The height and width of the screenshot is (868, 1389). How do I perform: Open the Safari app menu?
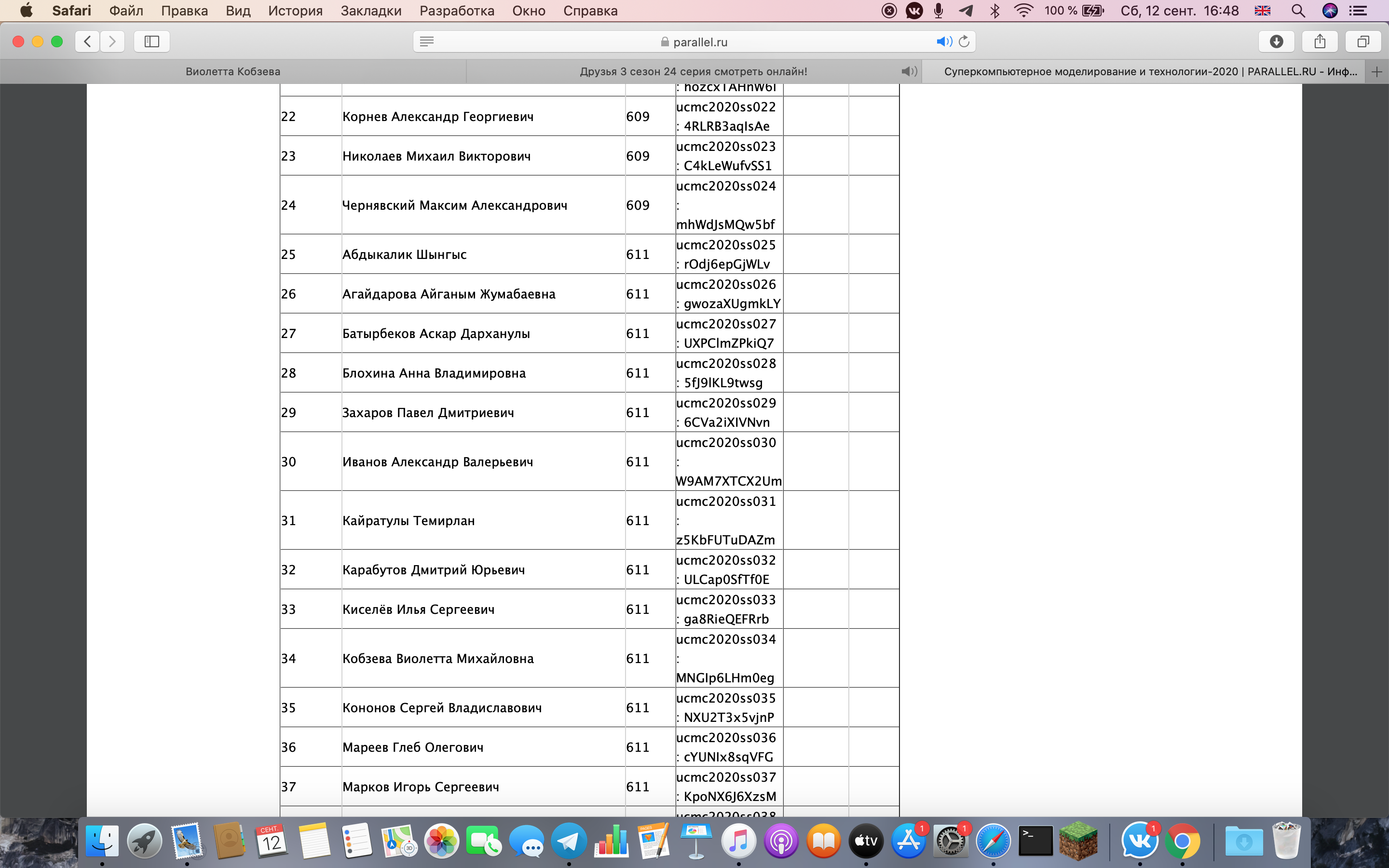[x=71, y=10]
